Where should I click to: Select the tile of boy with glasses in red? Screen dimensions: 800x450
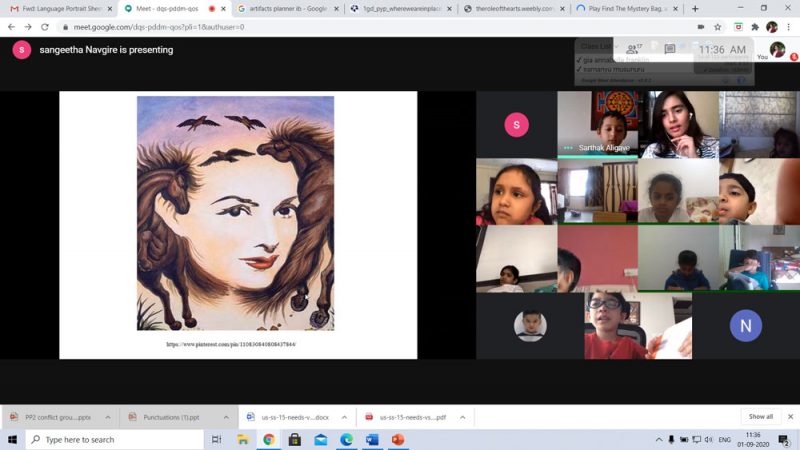click(638, 326)
